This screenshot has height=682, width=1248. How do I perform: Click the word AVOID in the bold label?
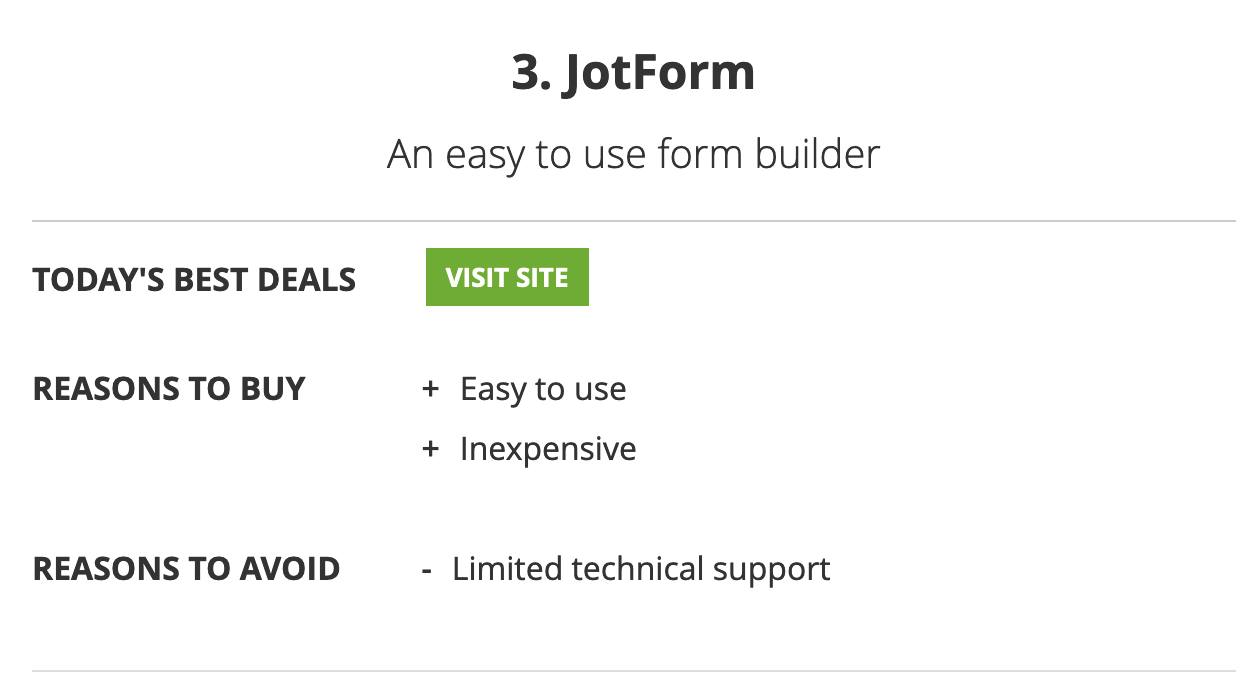290,569
